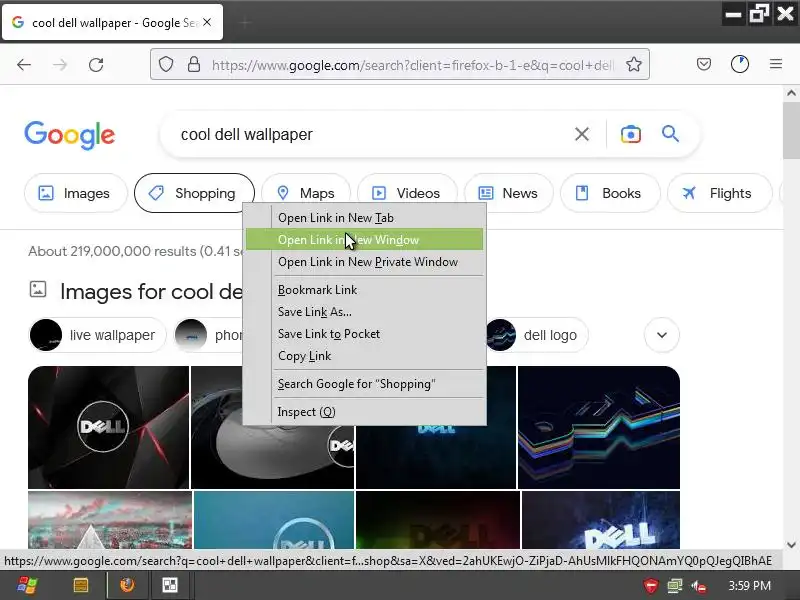Select Search Google for "Shopping"
The image size is (800, 600).
[364, 384]
